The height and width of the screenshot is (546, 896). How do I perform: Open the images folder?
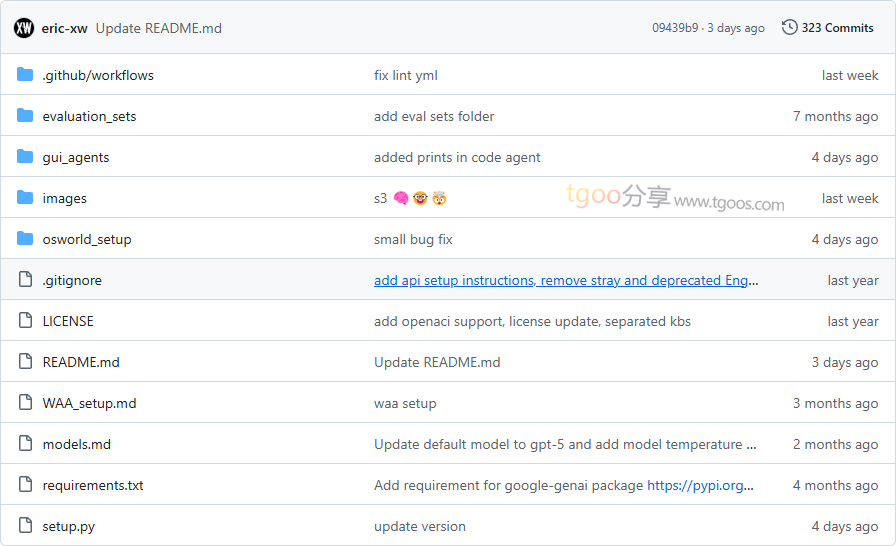(x=64, y=198)
